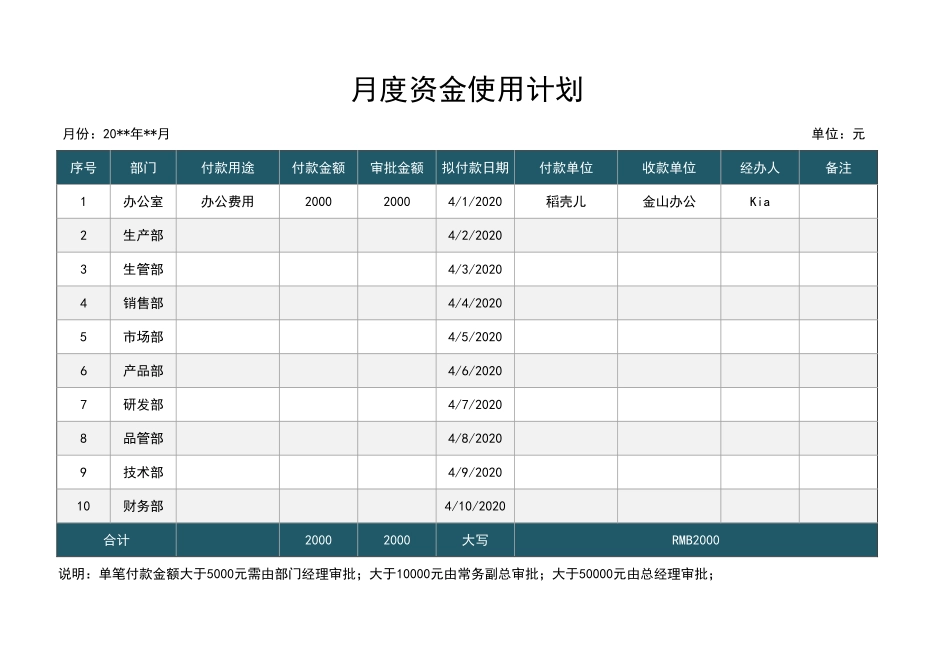
Task: Select the 经办人 column header
Action: point(759,167)
